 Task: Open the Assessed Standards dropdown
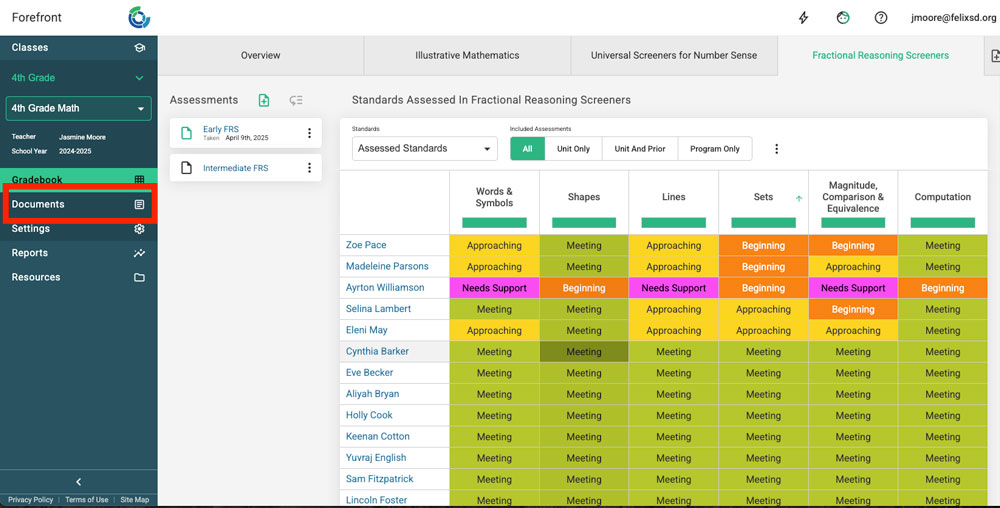point(426,149)
